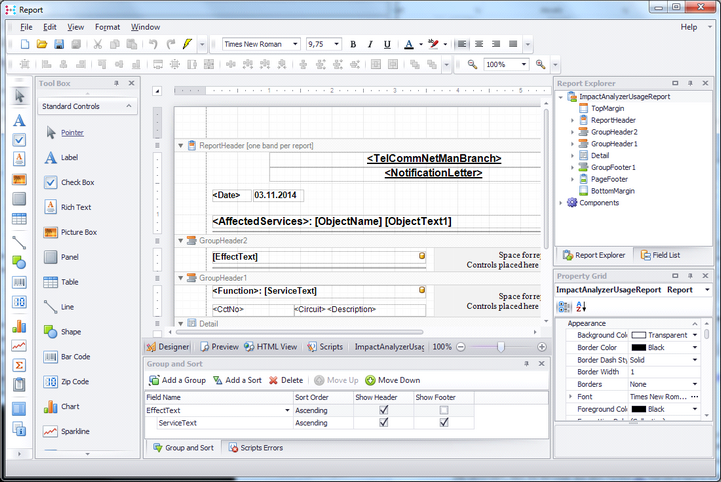The width and height of the screenshot is (721, 482).
Task: Toggle Italic formatting
Action: [x=370, y=44]
